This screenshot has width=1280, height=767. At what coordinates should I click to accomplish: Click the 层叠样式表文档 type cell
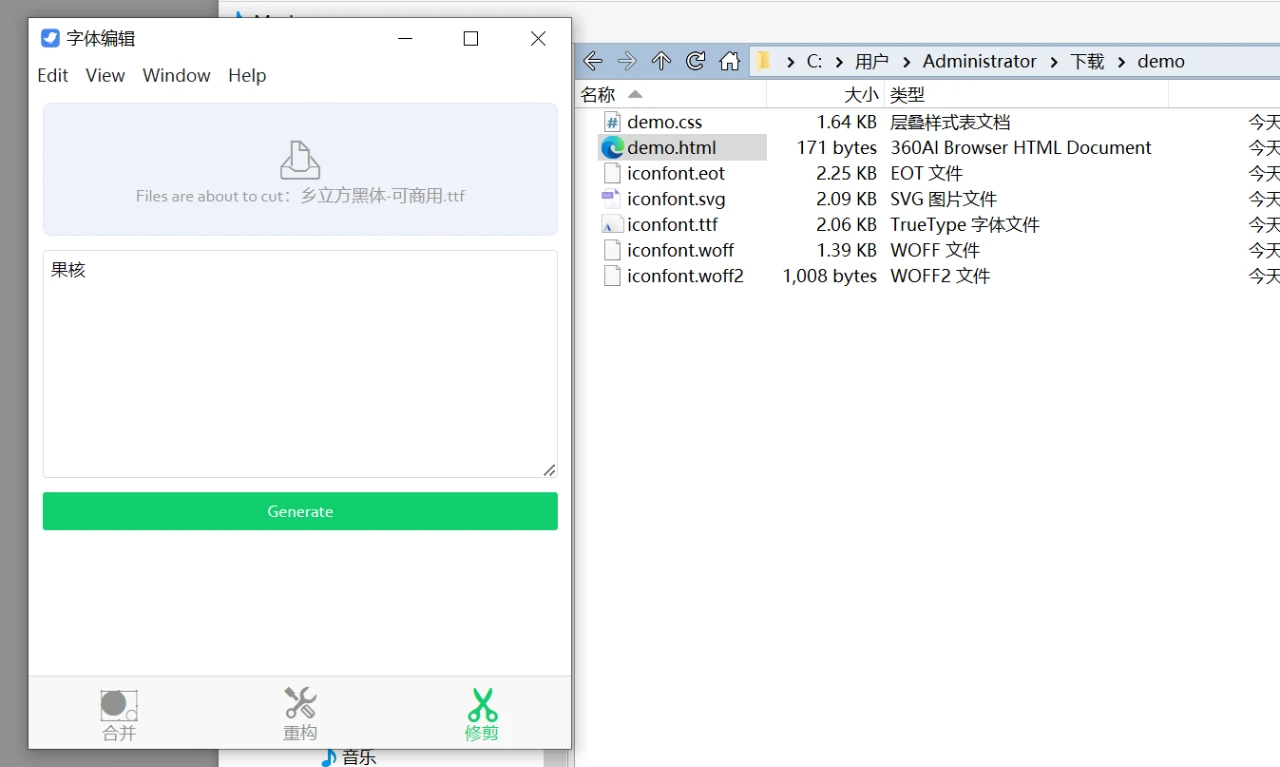[950, 122]
